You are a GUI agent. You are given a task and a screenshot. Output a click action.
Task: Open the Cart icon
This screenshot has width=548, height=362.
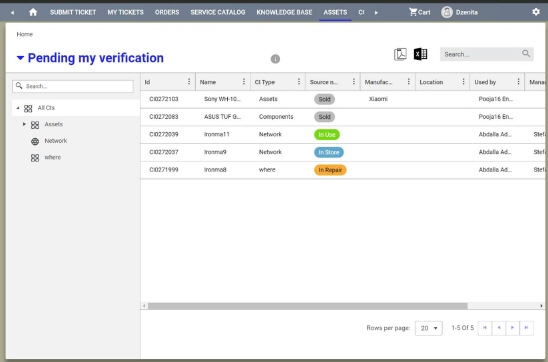click(x=413, y=12)
